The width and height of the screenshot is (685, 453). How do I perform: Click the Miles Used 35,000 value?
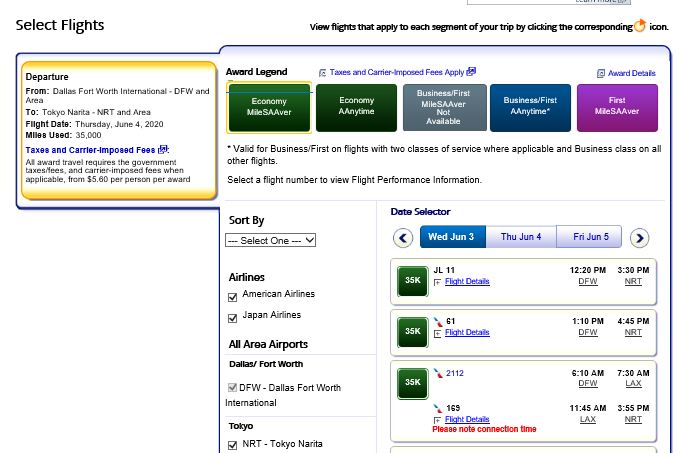click(88, 135)
